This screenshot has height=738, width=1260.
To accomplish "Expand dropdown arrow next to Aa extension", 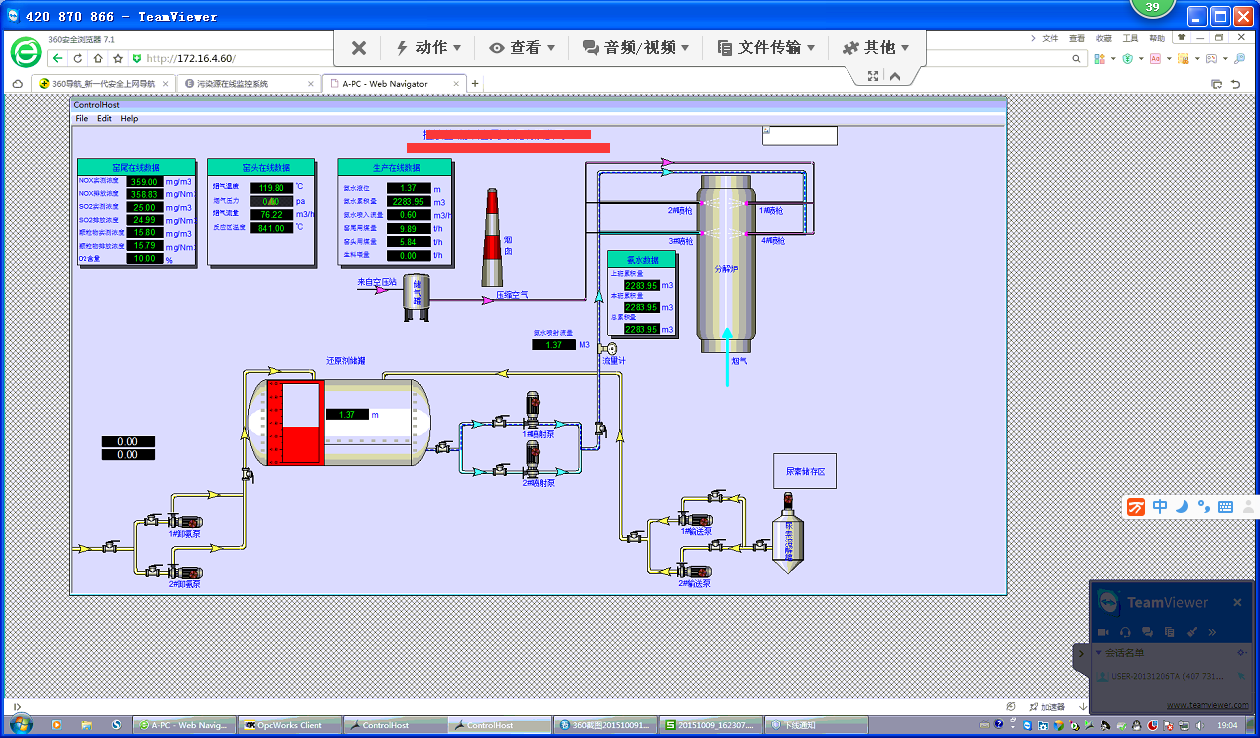I will tap(1168, 59).
